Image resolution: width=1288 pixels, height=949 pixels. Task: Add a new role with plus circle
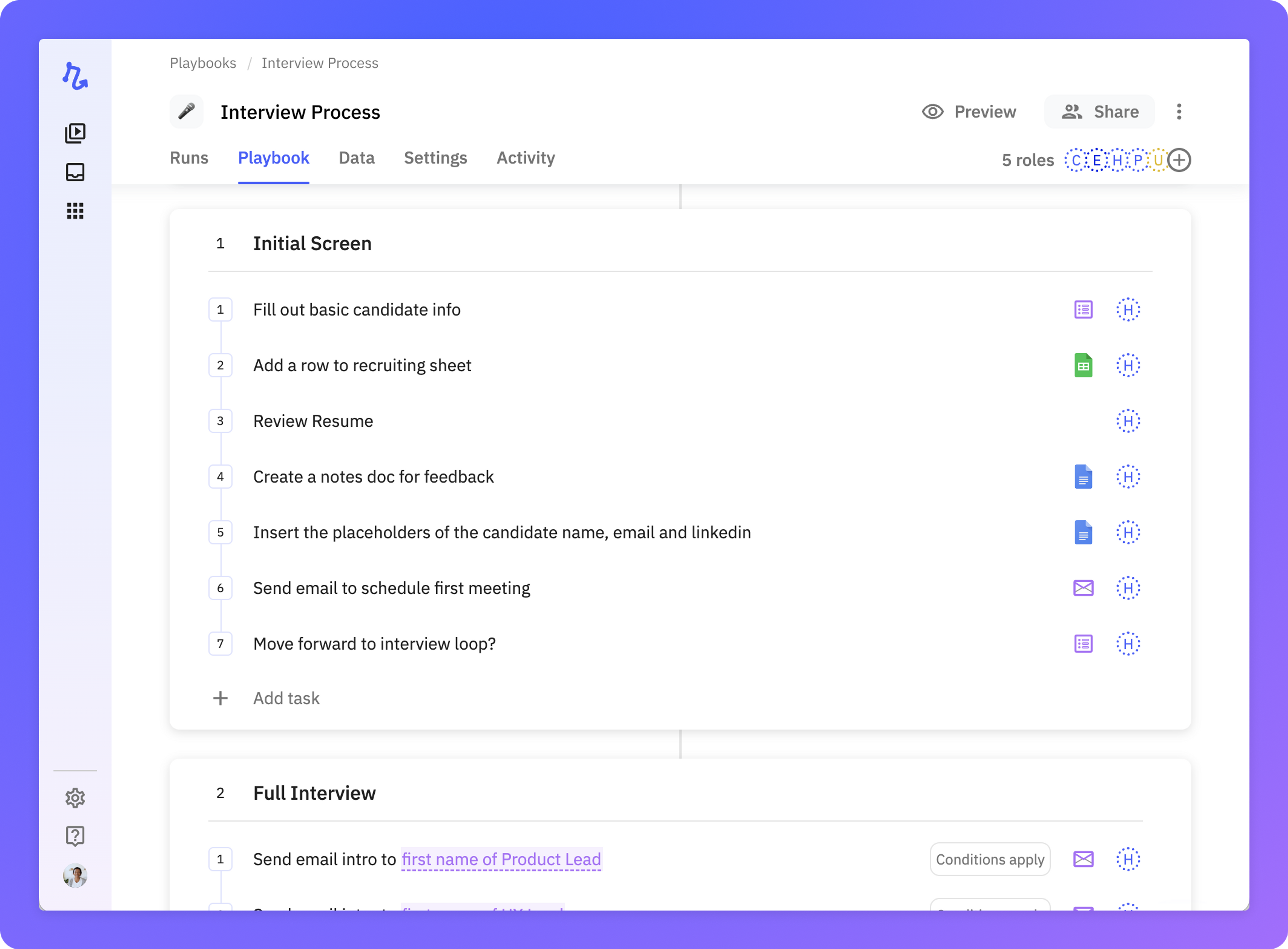point(1179,160)
